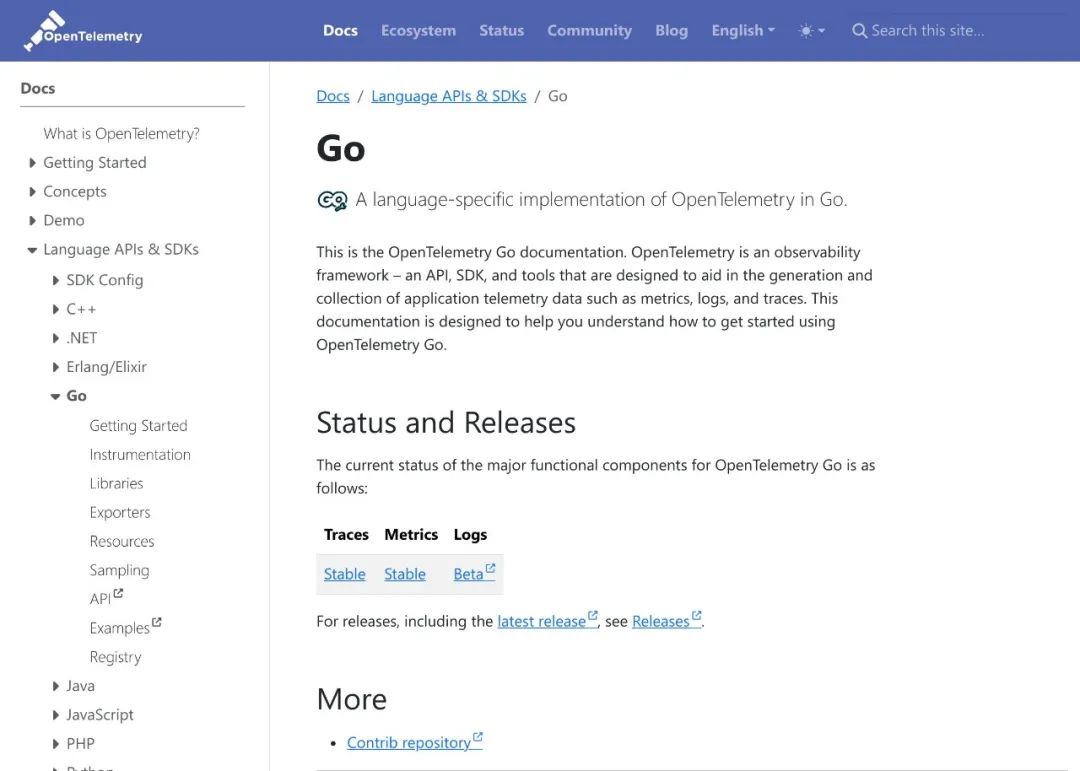The height and width of the screenshot is (771, 1080).
Task: Click the Traces Stable status link
Action: click(344, 574)
